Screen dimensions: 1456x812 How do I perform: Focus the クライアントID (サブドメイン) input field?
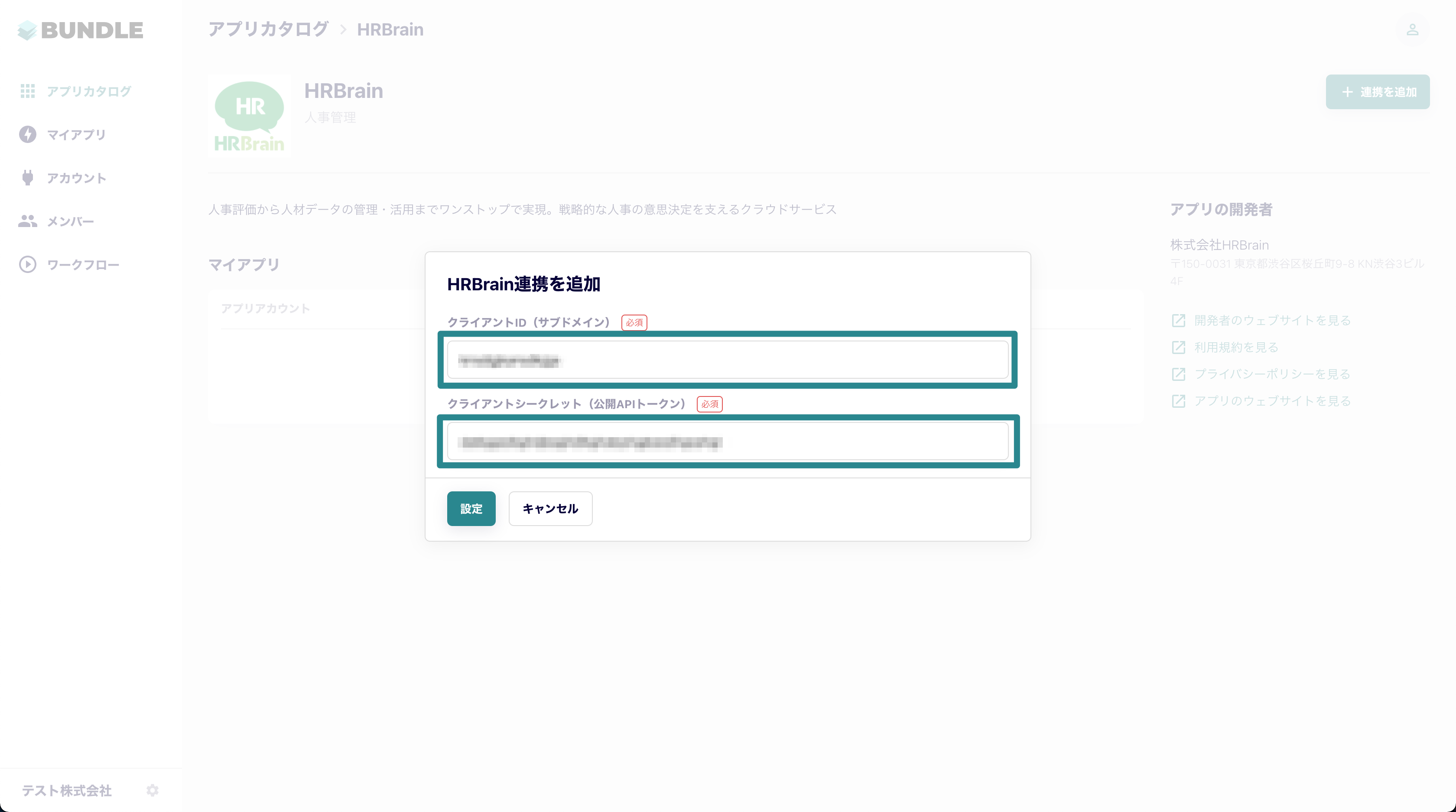pyautogui.click(x=728, y=359)
